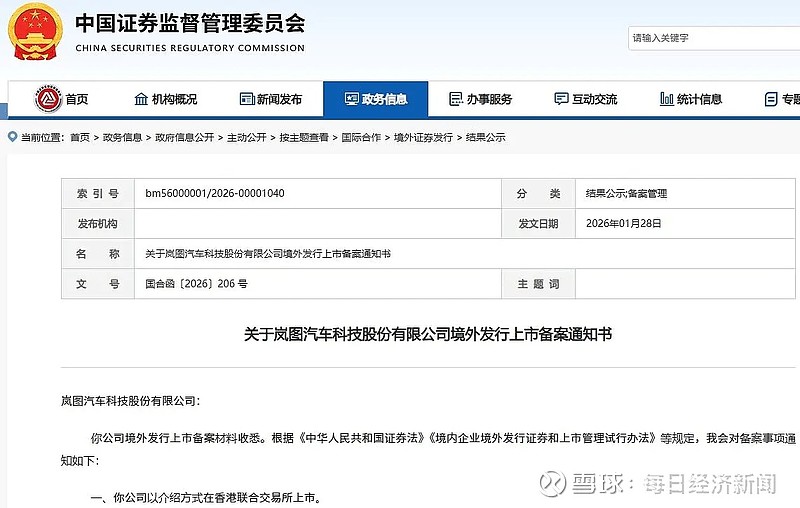
Task: Open the 首页 navigation tab
Action: [x=60, y=99]
